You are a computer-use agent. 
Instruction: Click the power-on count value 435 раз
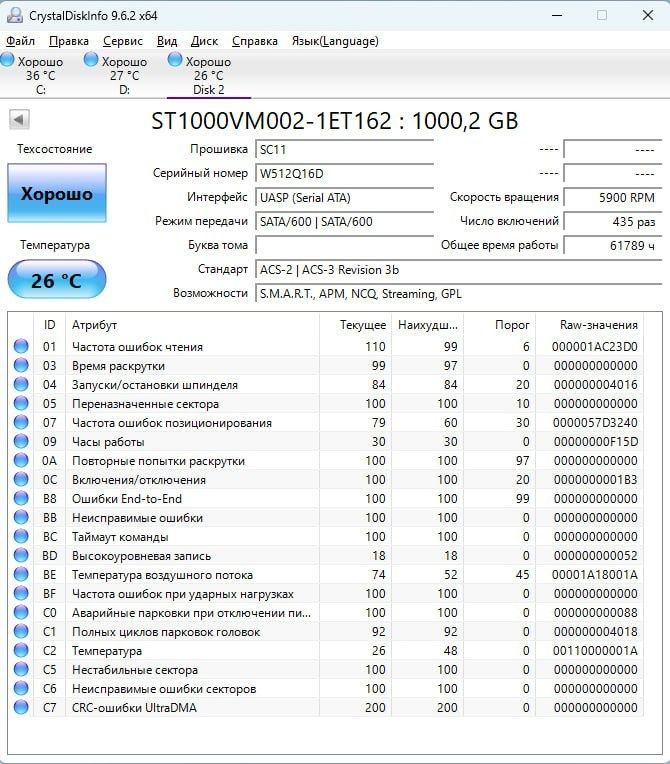tap(613, 222)
